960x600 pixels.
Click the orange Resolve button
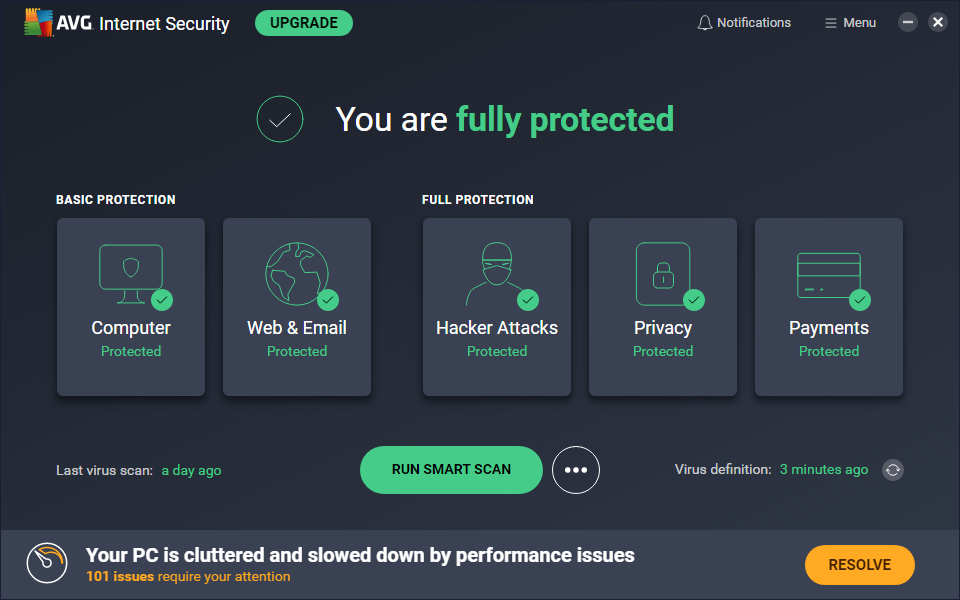click(x=859, y=565)
